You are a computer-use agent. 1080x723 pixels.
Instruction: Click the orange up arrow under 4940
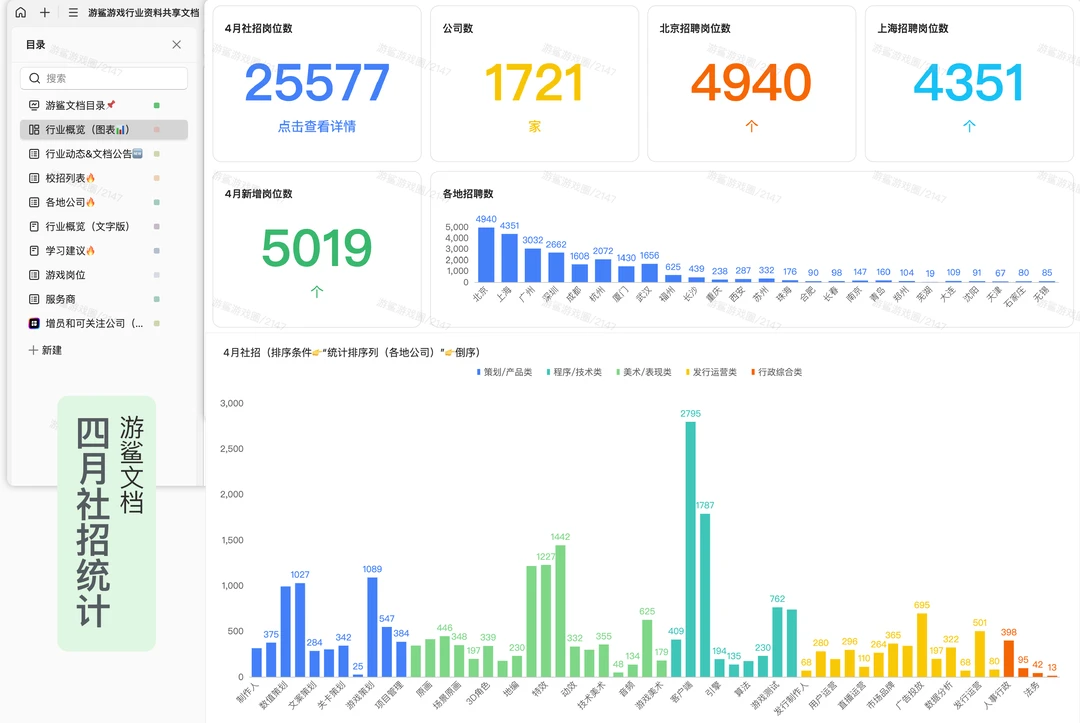click(751, 126)
